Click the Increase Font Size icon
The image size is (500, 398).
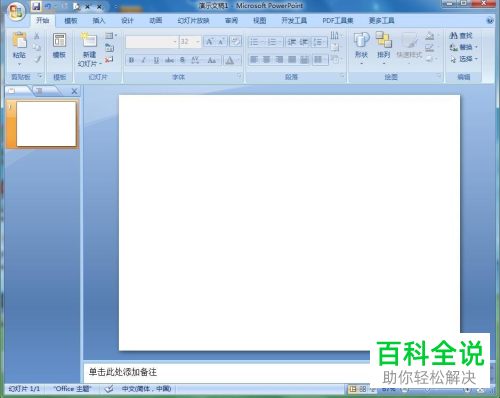[210, 42]
